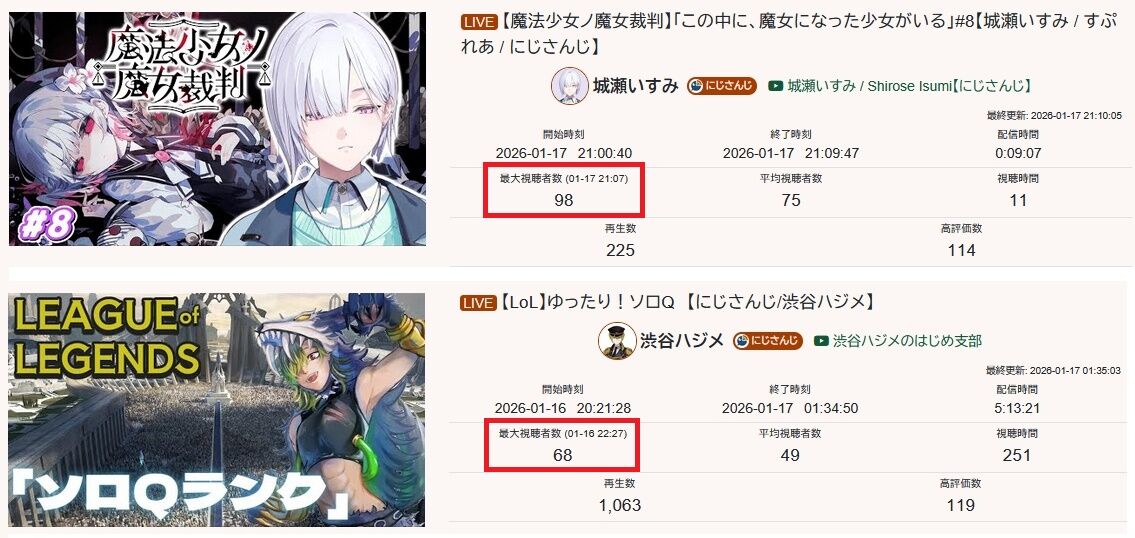Image resolution: width=1135 pixels, height=538 pixels.
Task: Select the 渋谷ハジメ name text
Action: click(x=682, y=340)
